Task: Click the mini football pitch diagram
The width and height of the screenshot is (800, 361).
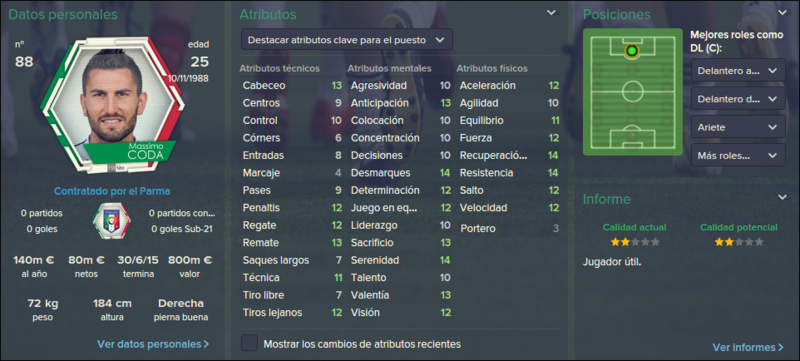Action: pos(633,92)
